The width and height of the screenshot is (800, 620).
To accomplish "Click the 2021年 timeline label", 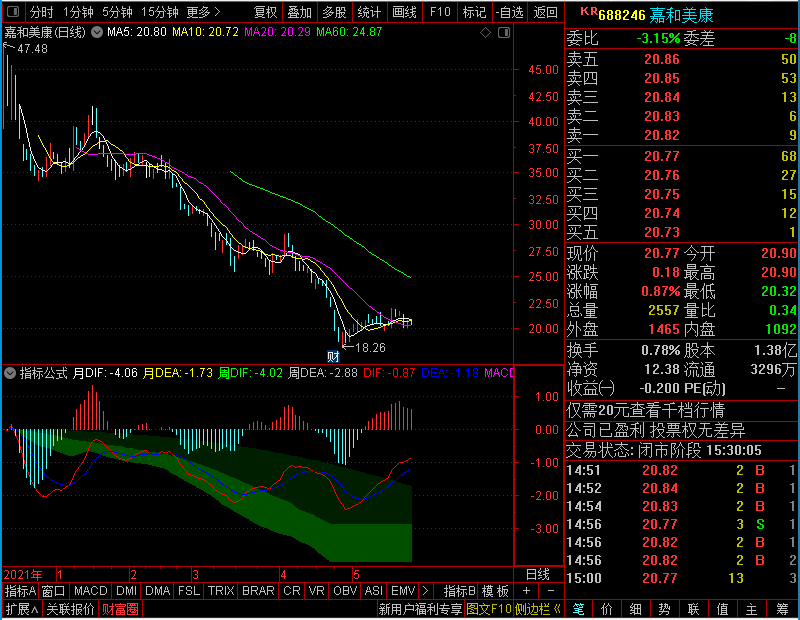I will (x=23, y=575).
